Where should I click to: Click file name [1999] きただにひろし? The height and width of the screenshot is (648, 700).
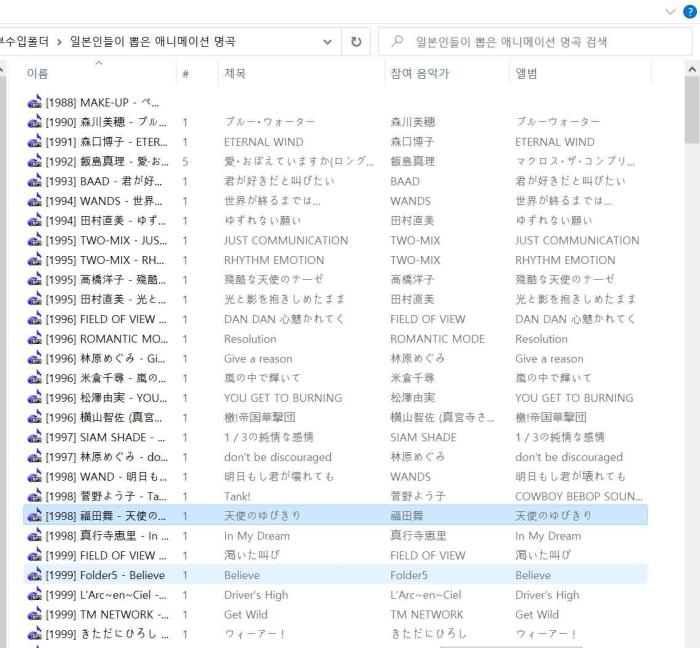107,634
